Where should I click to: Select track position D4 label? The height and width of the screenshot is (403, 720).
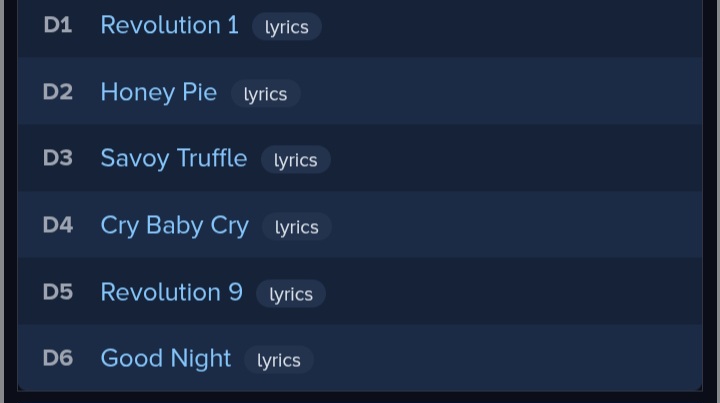click(x=58, y=225)
